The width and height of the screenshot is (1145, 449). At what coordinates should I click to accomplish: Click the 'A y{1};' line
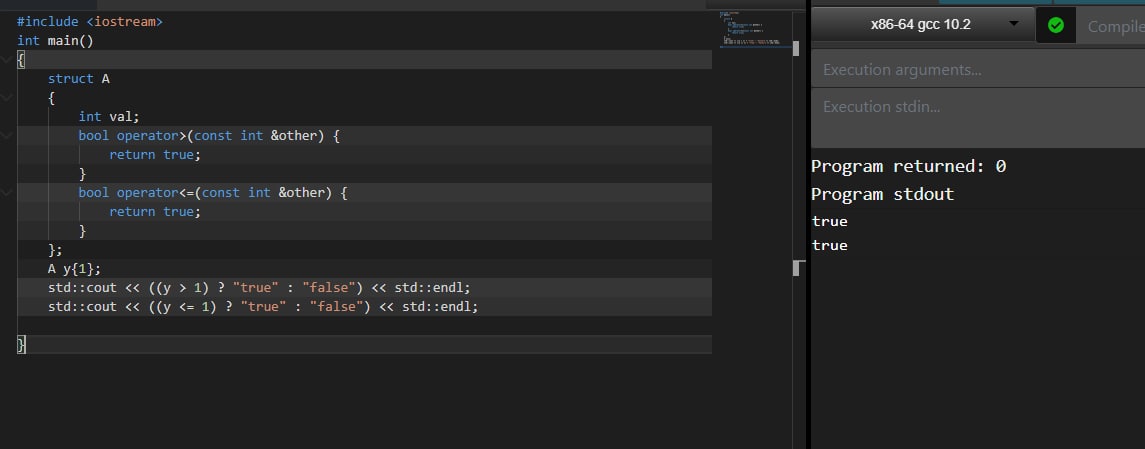74,268
